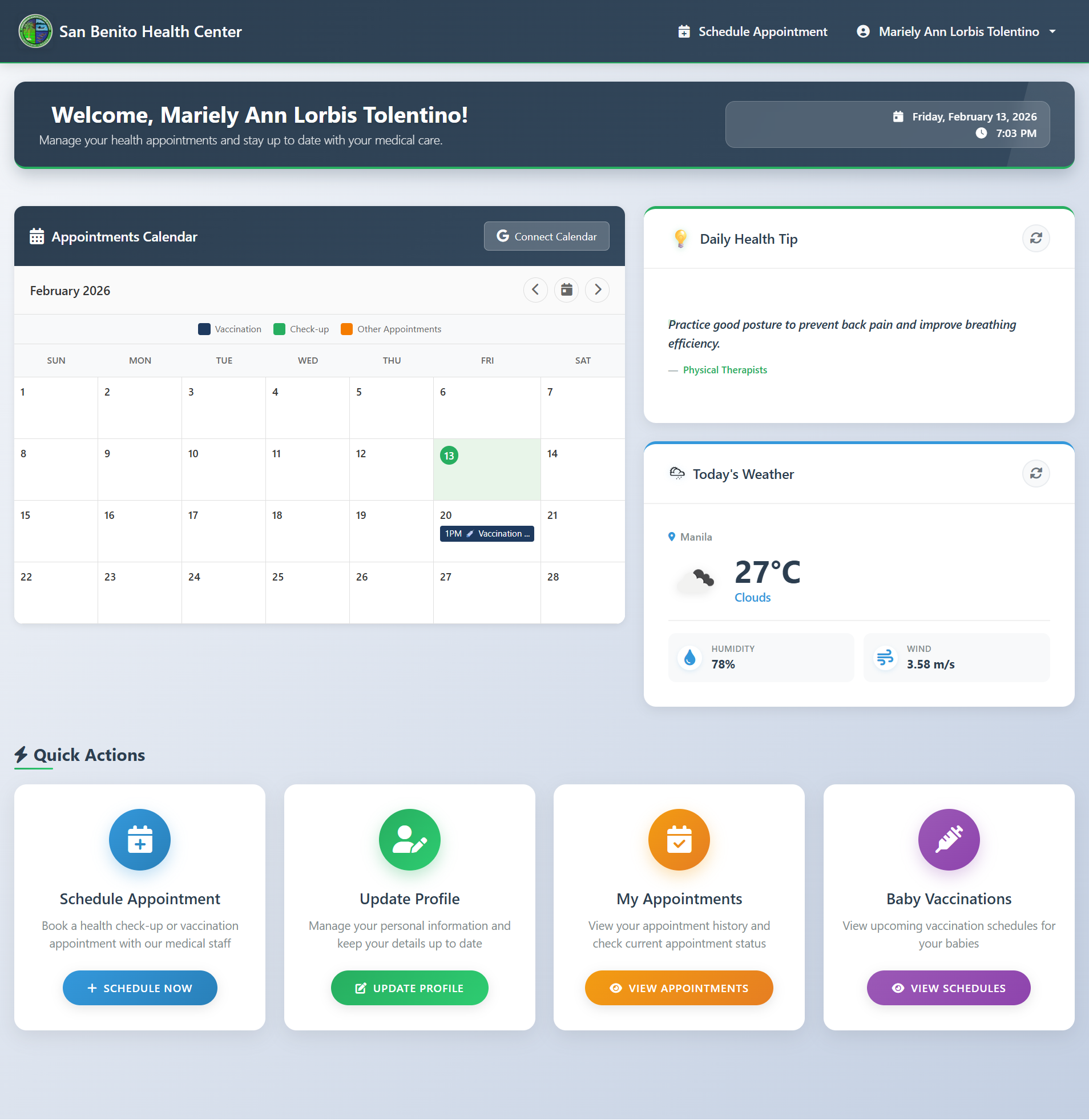
Task: Click the green Update Profile icon
Action: pos(409,840)
